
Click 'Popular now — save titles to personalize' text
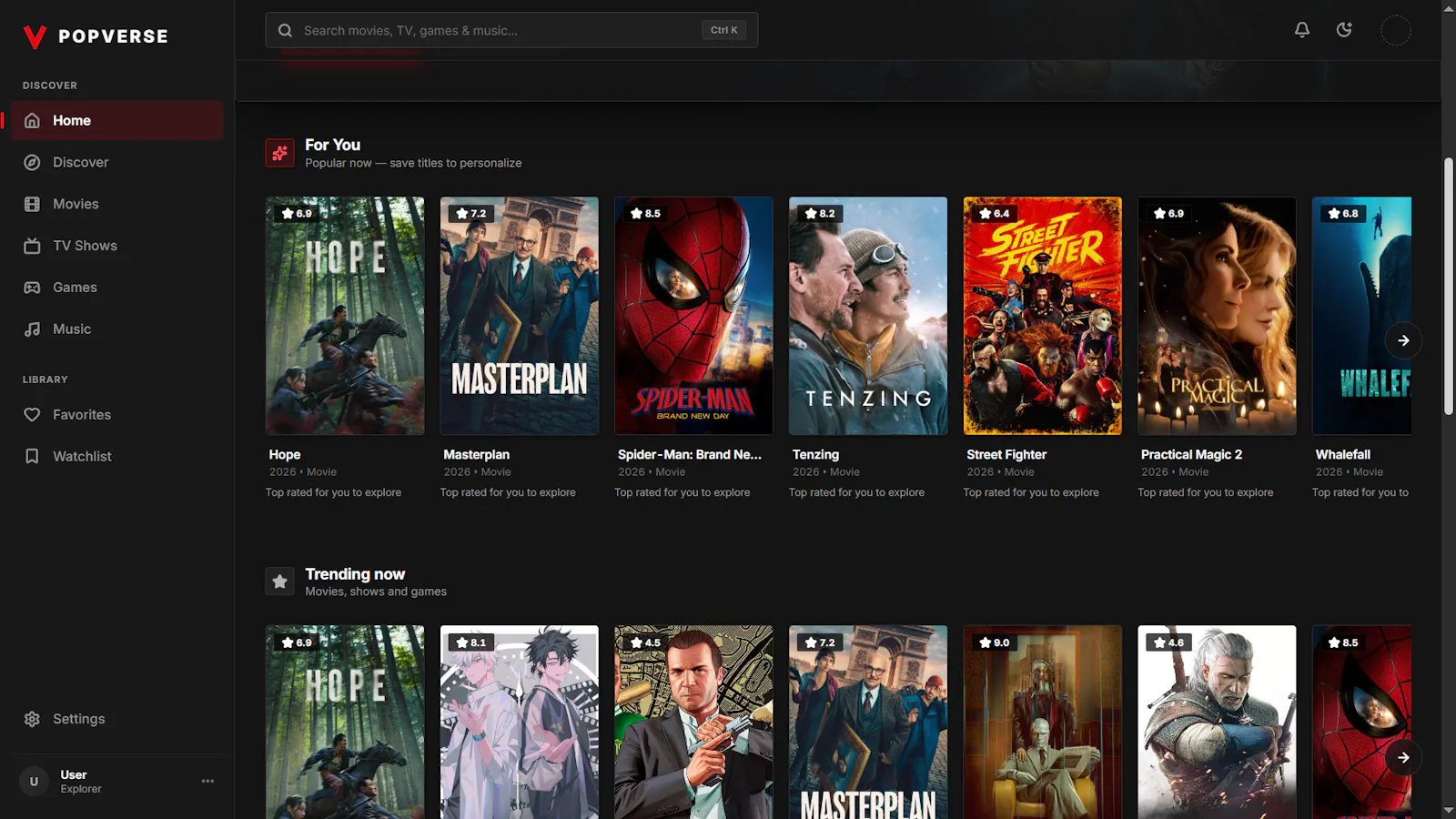(x=413, y=163)
